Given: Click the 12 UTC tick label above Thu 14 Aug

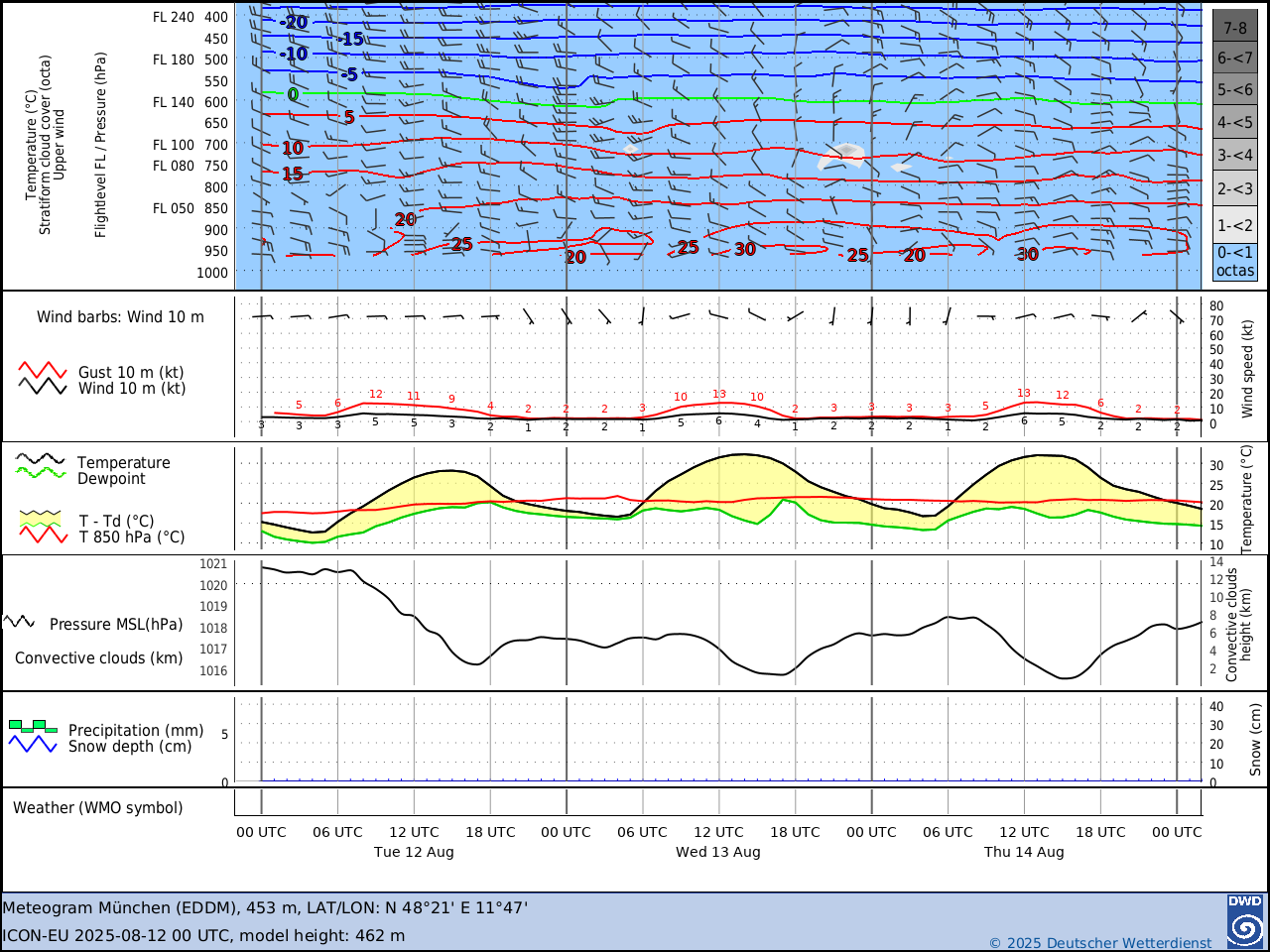Looking at the screenshot, I should pos(1024,832).
